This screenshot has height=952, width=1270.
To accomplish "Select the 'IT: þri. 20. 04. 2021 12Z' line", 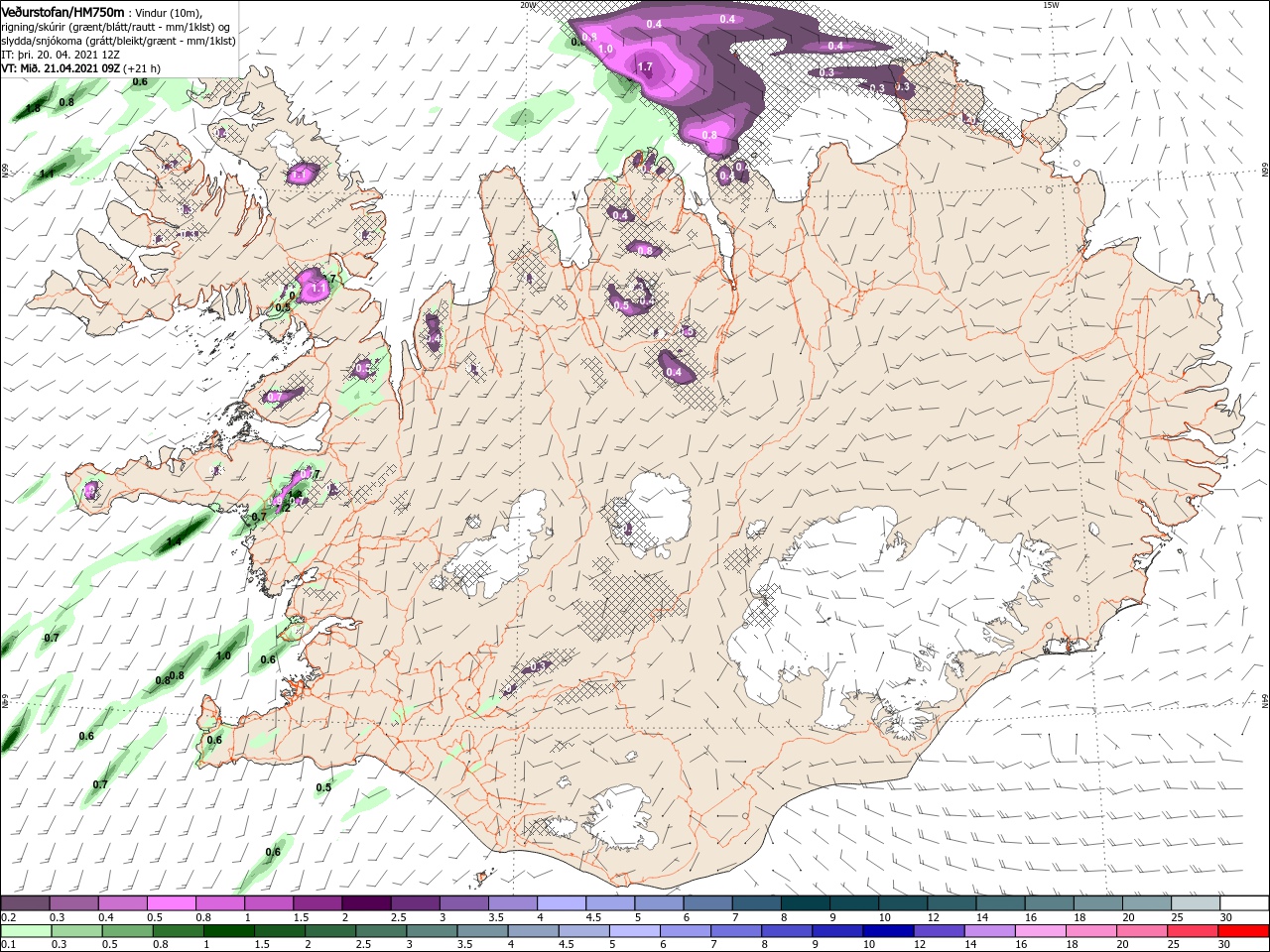I will coord(61,55).
